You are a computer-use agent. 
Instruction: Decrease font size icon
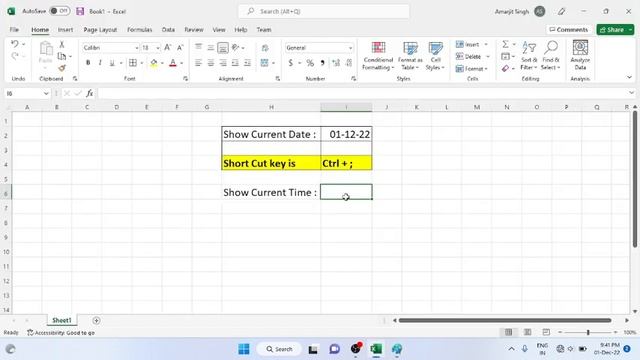pyautogui.click(x=180, y=48)
